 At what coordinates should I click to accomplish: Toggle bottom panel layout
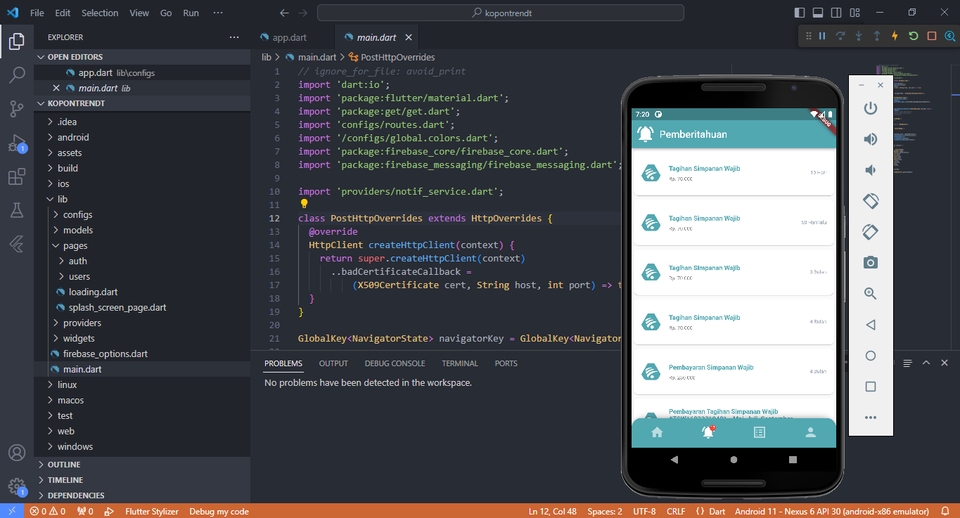[817, 12]
